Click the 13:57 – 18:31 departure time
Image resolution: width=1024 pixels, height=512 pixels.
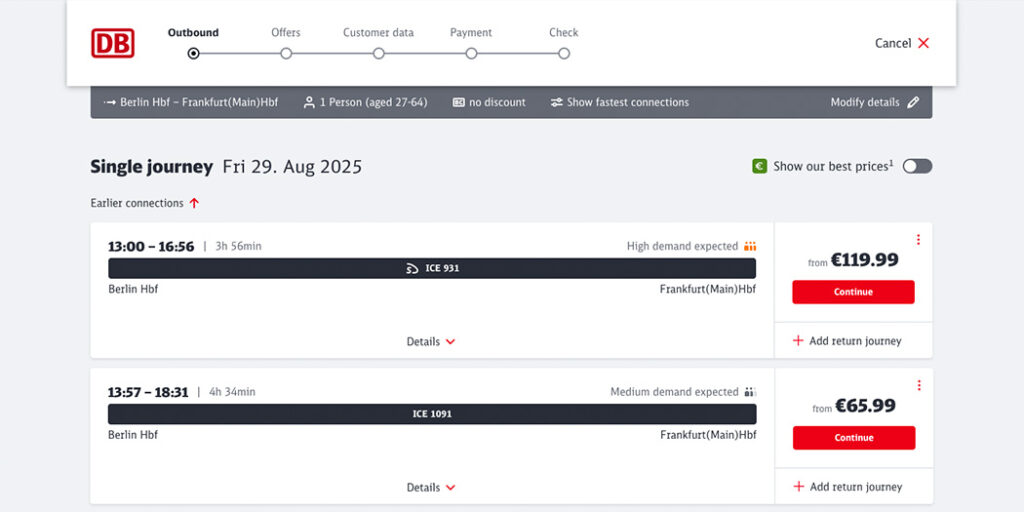(148, 392)
